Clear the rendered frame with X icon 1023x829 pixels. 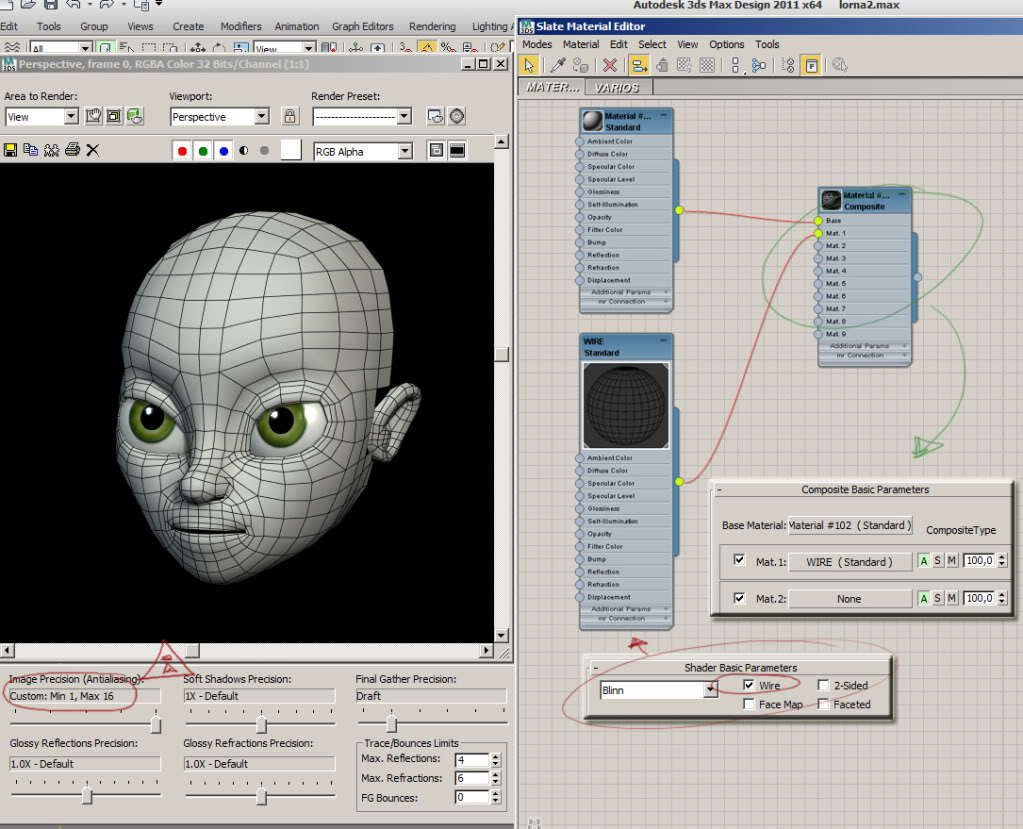(x=93, y=150)
